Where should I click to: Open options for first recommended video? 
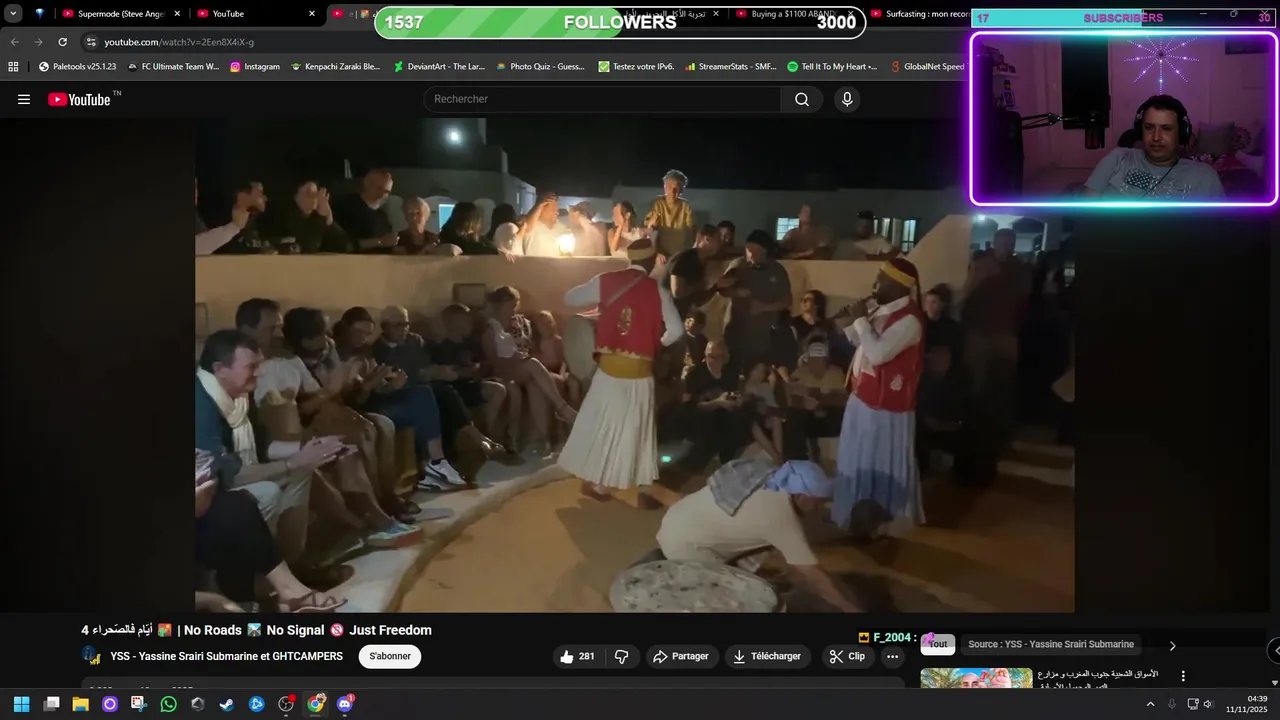tap(1183, 676)
